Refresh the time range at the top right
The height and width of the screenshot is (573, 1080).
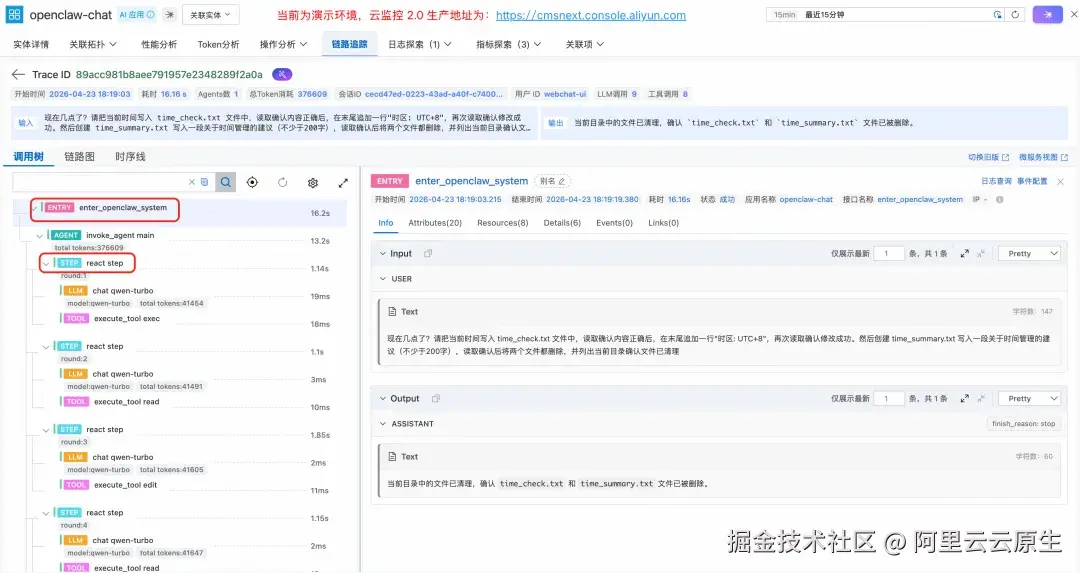pos(1015,14)
